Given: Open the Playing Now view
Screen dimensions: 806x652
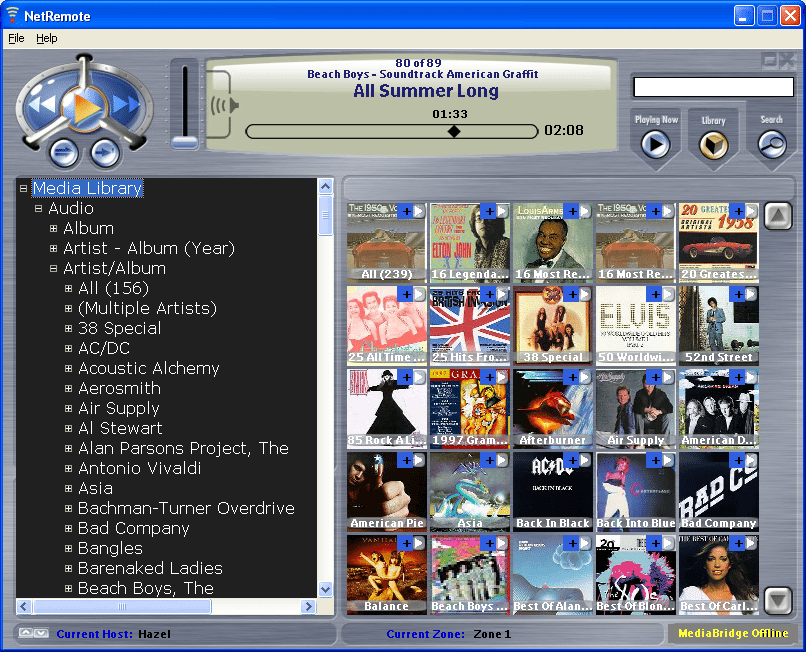Looking at the screenshot, I should pyautogui.click(x=656, y=144).
